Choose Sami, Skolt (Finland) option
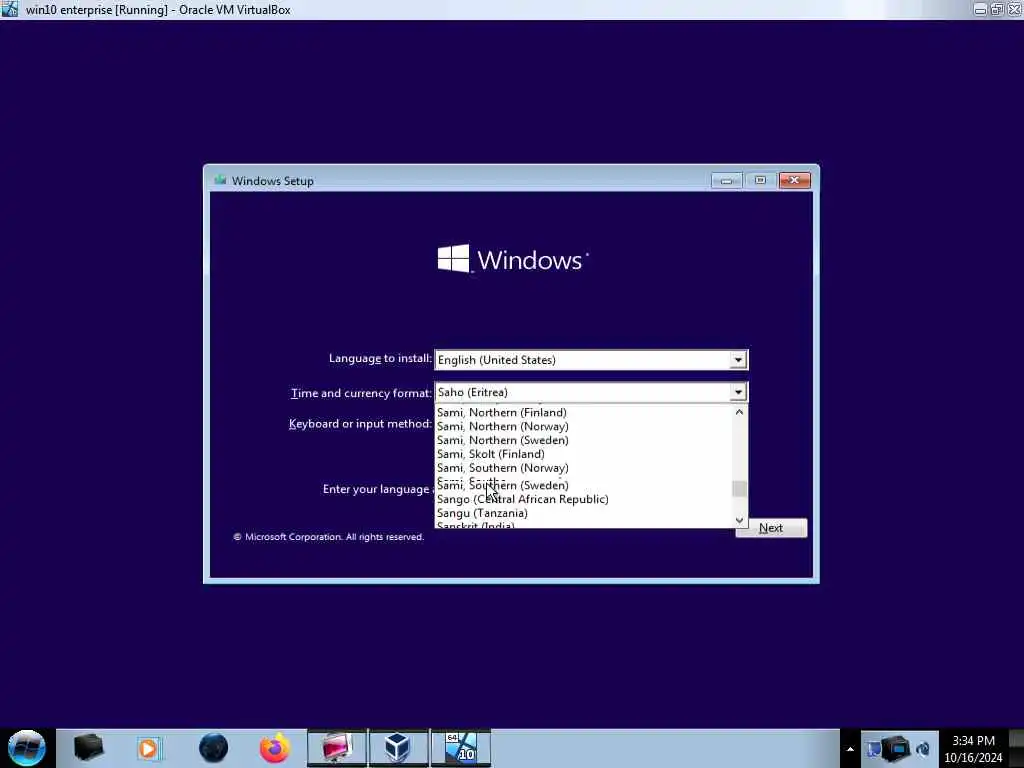The width and height of the screenshot is (1024, 768). (490, 454)
